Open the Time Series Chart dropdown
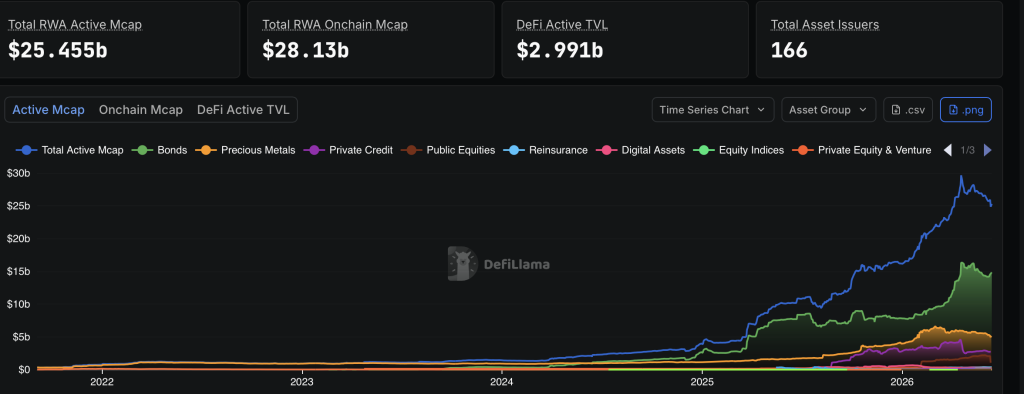 [712, 110]
